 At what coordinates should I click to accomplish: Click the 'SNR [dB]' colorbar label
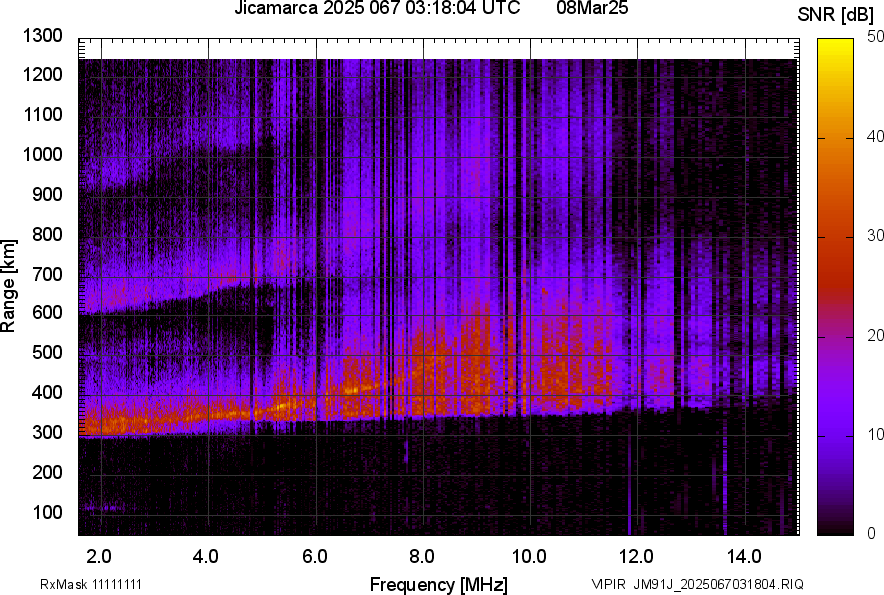click(836, 15)
